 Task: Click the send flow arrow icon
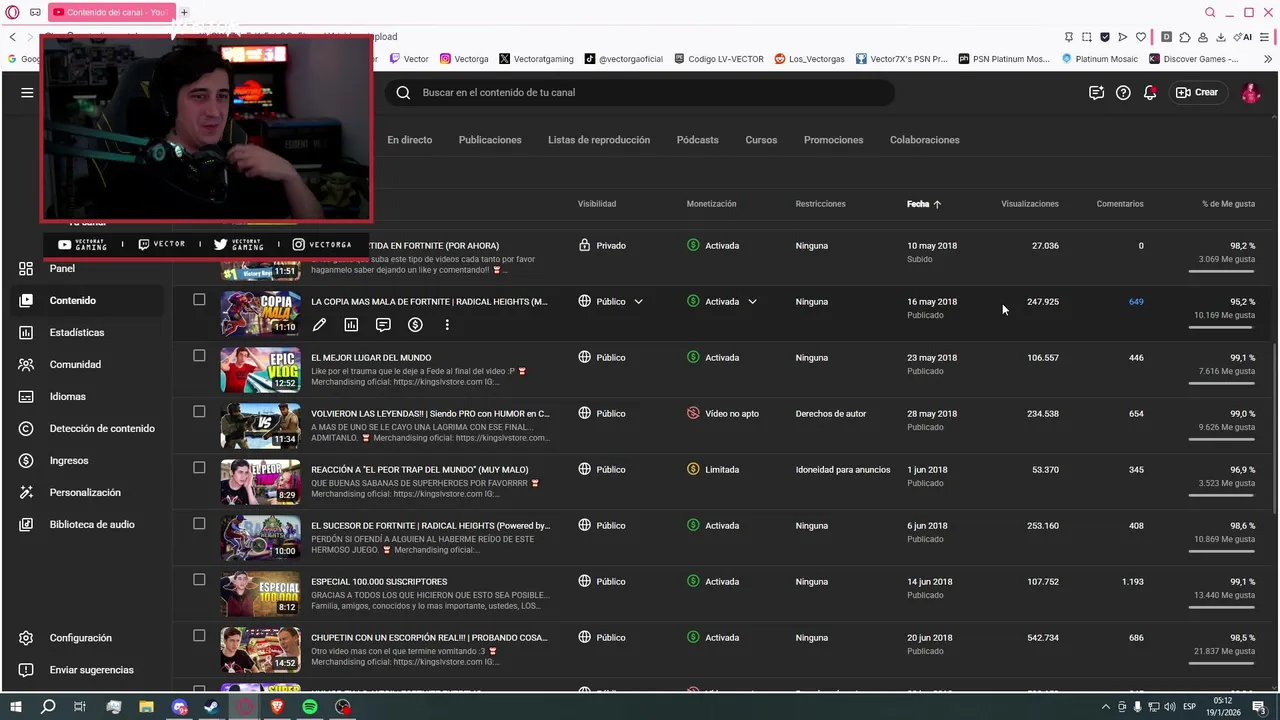(x=1123, y=37)
